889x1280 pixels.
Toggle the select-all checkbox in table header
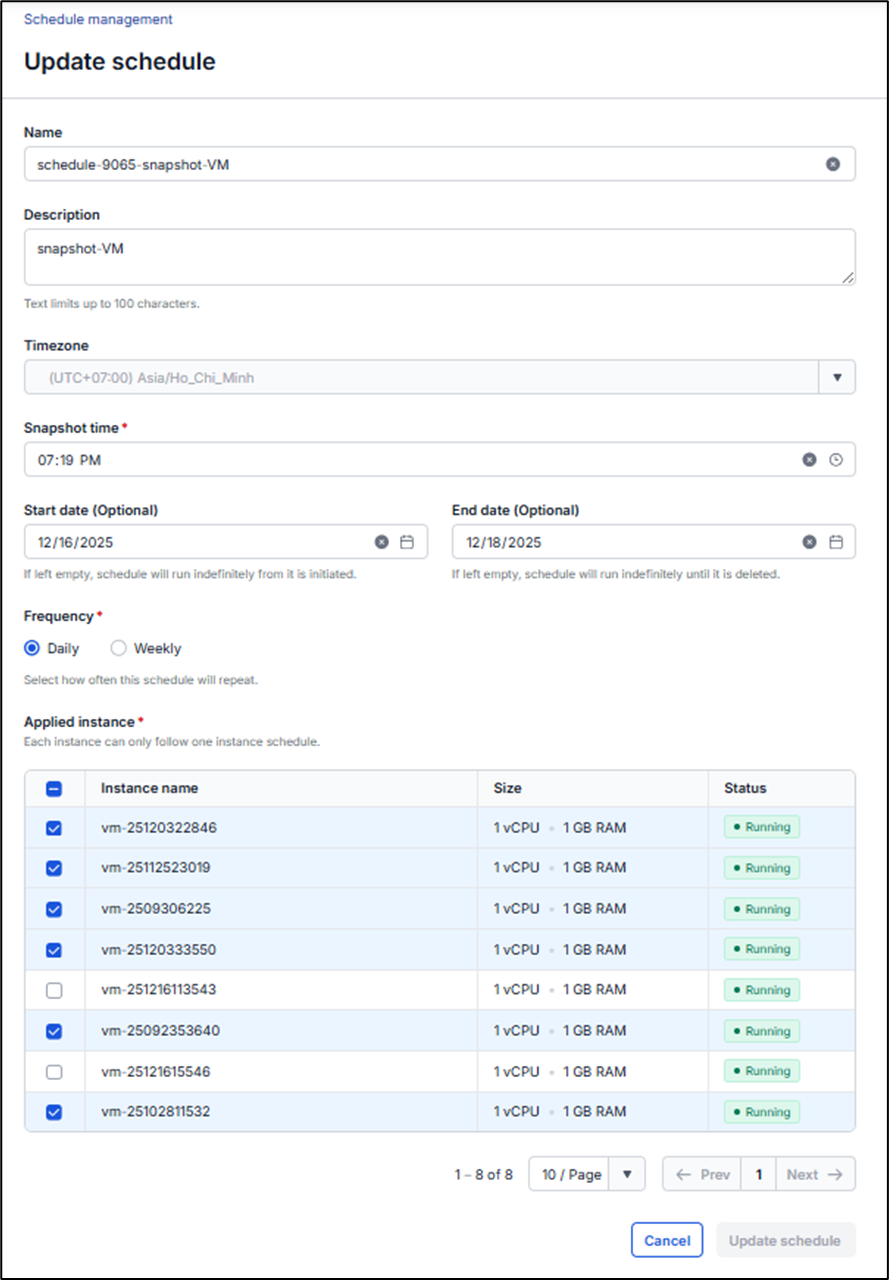click(54, 788)
